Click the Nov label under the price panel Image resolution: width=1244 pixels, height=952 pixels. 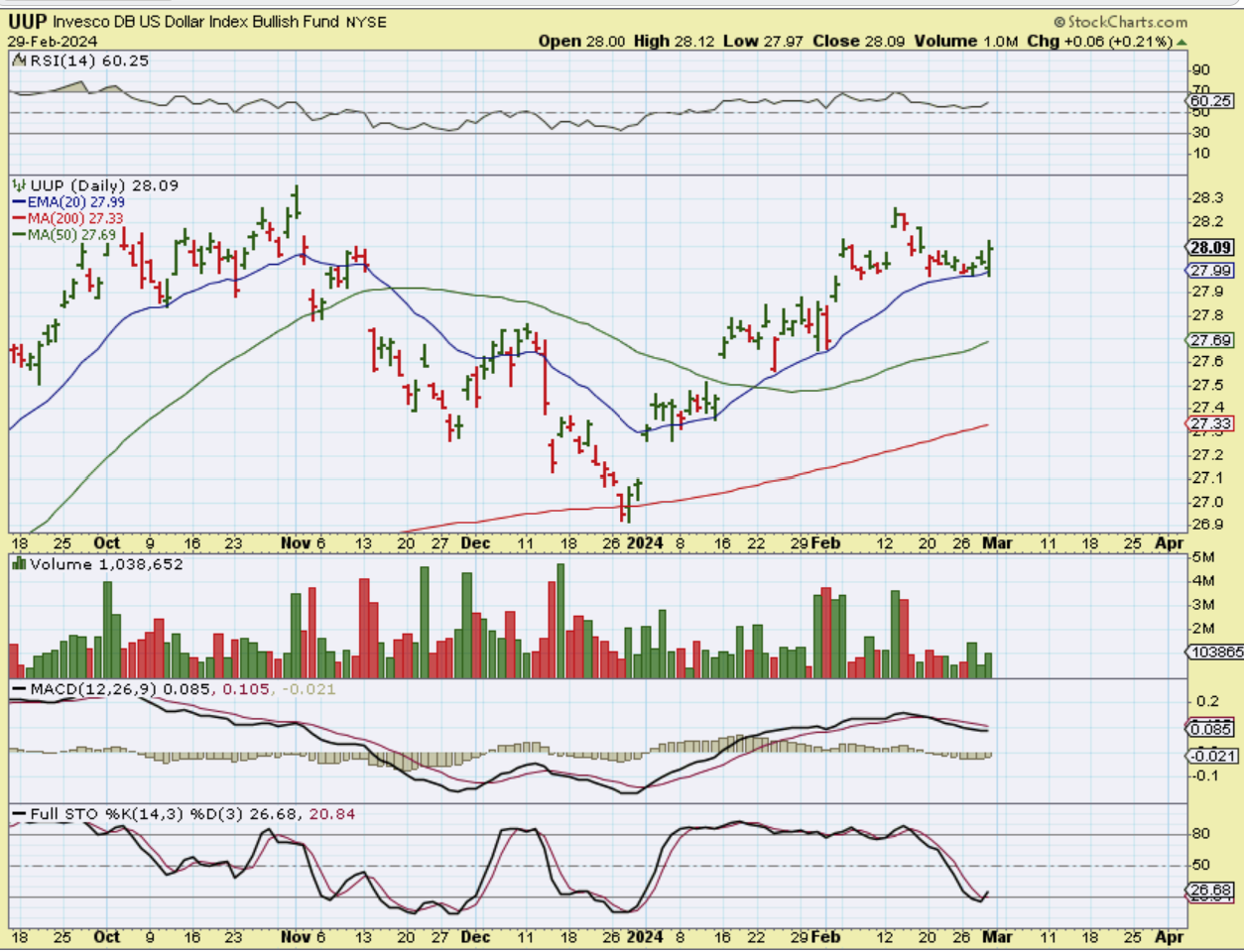click(295, 543)
